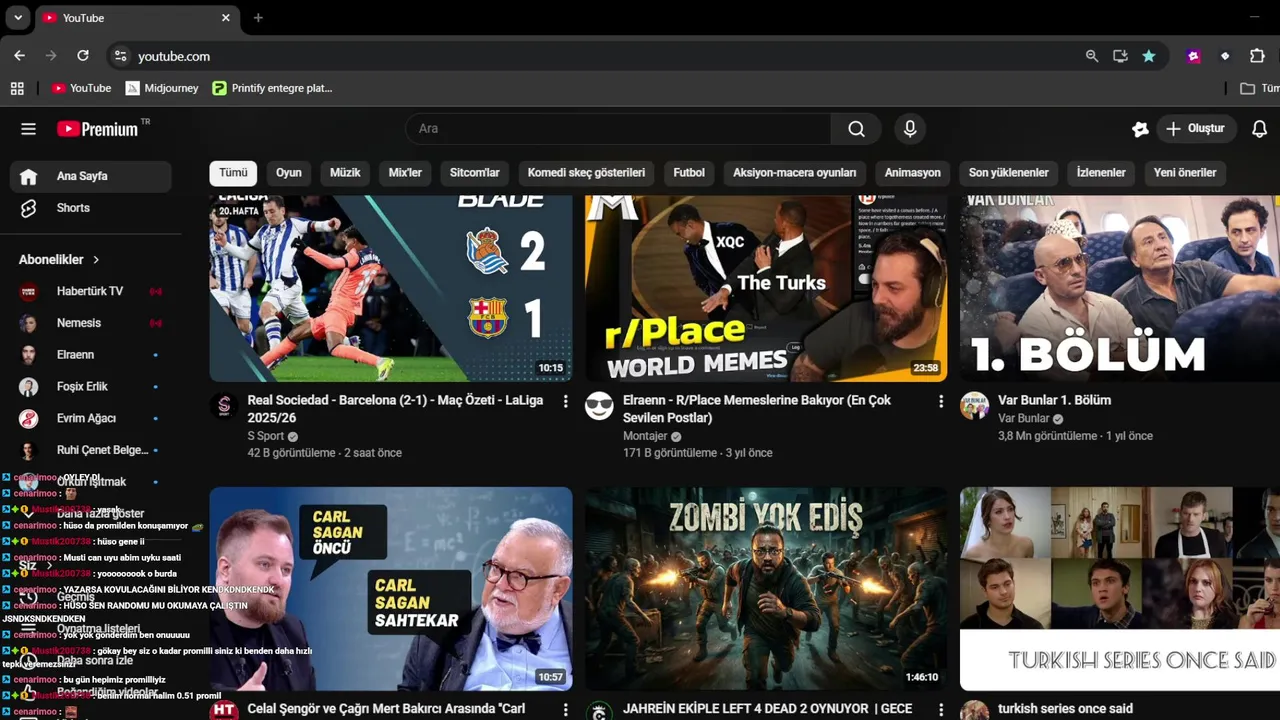Image resolution: width=1280 pixels, height=720 pixels.
Task: Select the Mix'ler filter chip
Action: coord(405,173)
